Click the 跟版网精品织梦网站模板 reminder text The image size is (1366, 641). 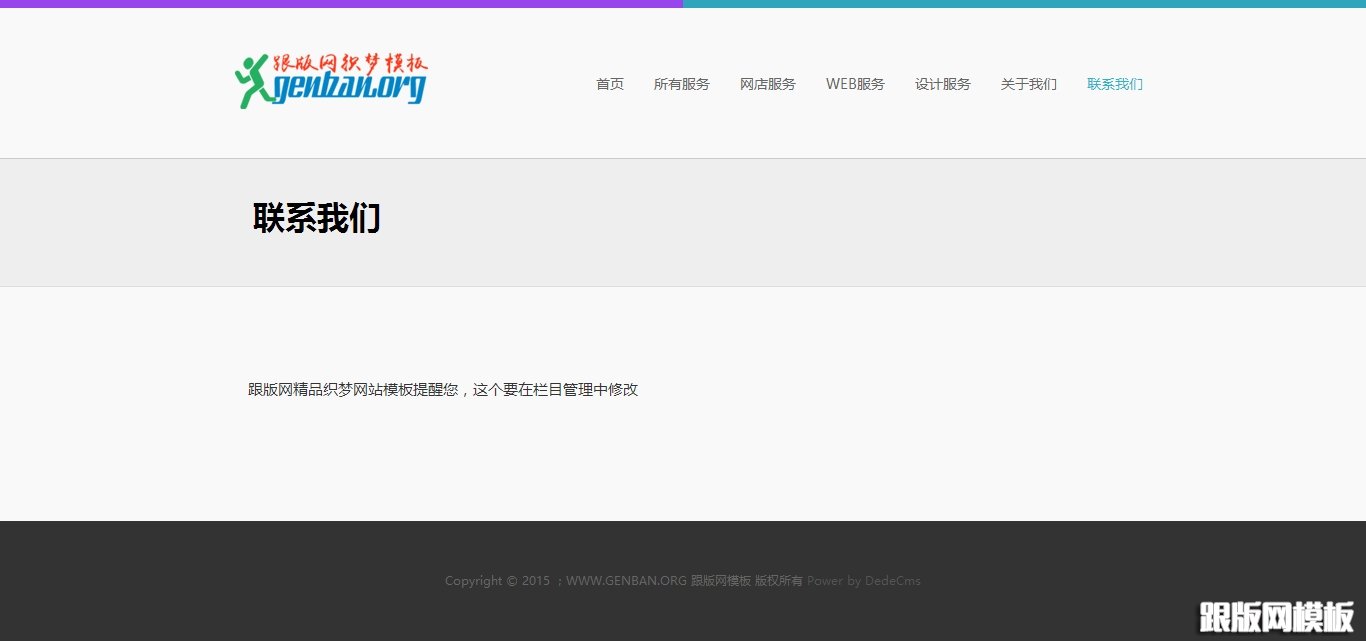point(441,389)
